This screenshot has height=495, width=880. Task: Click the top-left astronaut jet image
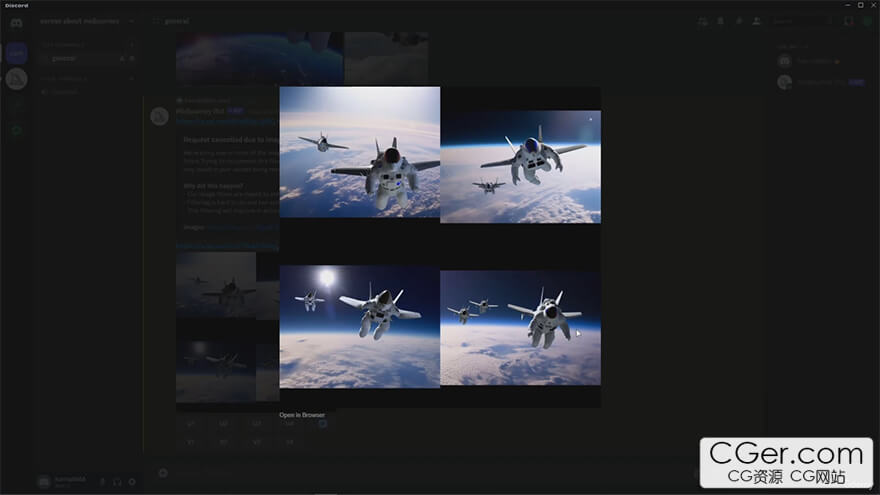tap(359, 152)
